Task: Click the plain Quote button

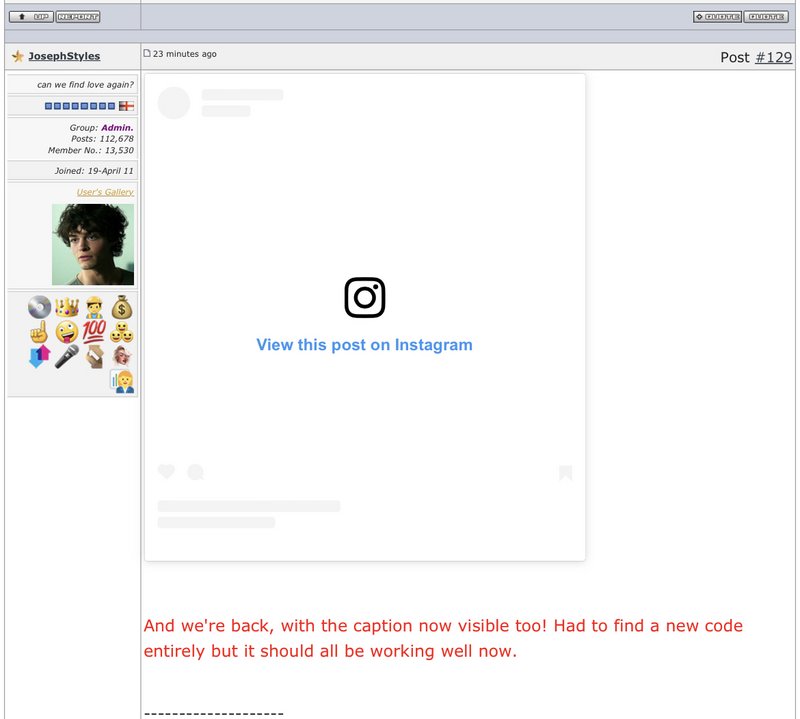Action: (766, 17)
